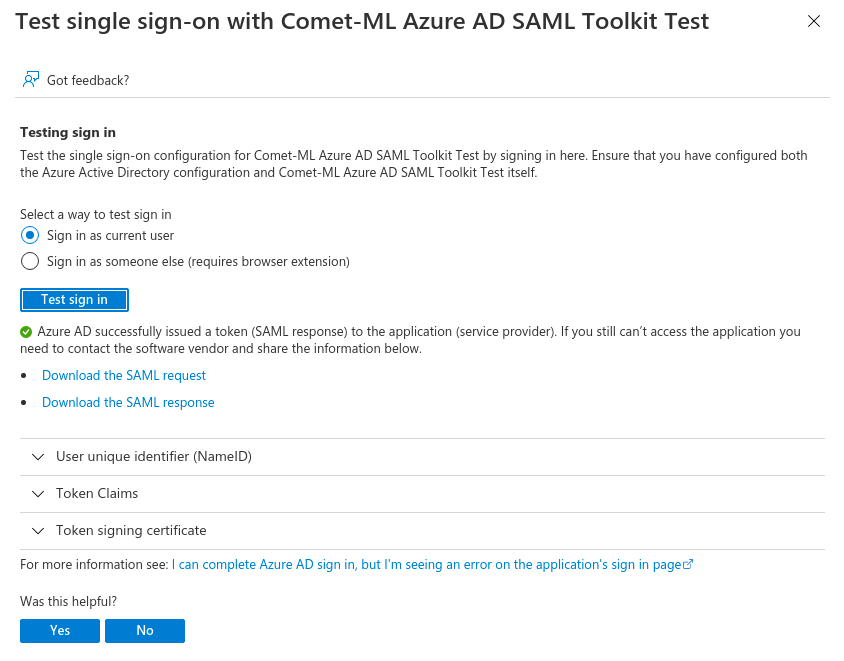This screenshot has width=844, height=661.
Task: Close the Test single sign-on panel
Action: [814, 21]
